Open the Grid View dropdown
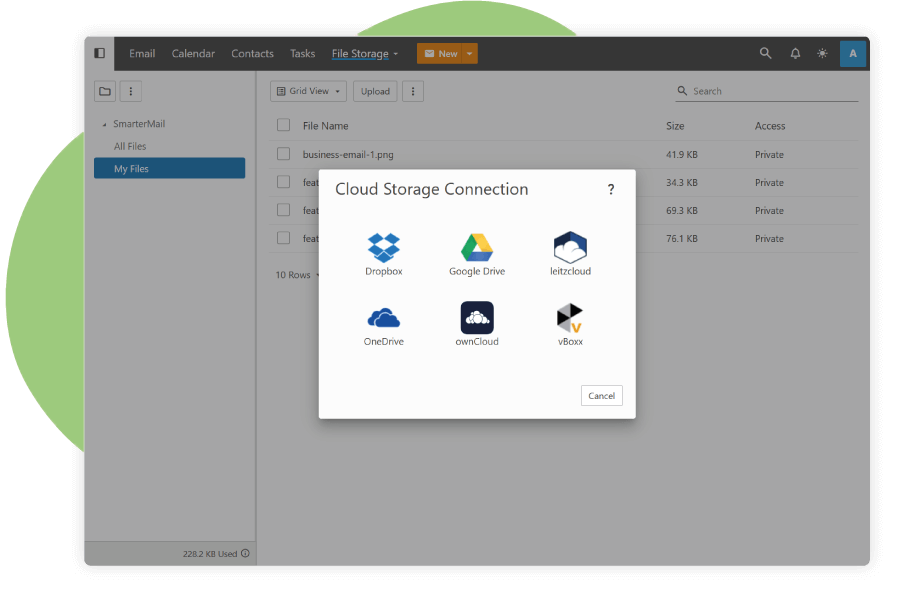 point(308,91)
